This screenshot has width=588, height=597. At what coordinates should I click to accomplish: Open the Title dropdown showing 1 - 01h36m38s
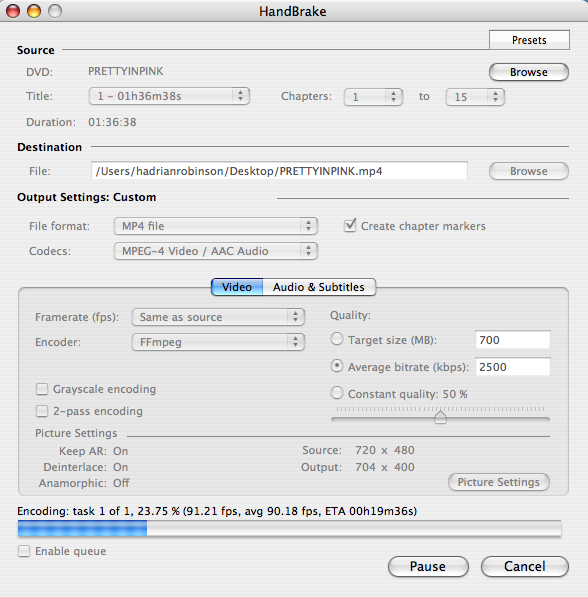click(x=169, y=96)
